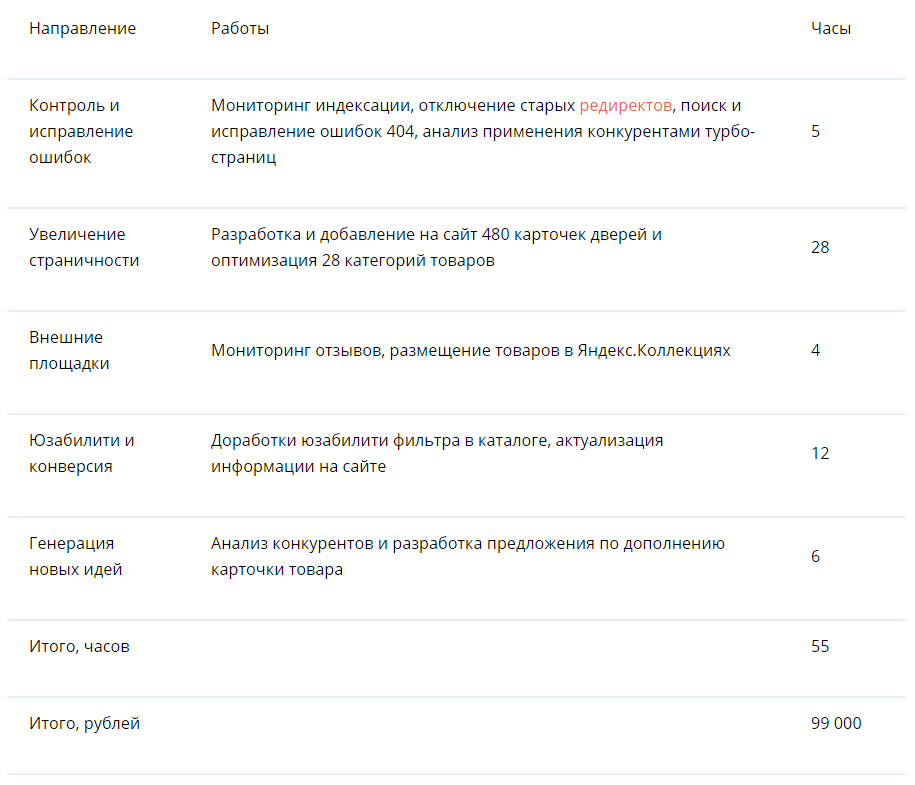The width and height of the screenshot is (915, 785).
Task: Click the Мониторинг индексации work description
Action: pos(483,131)
